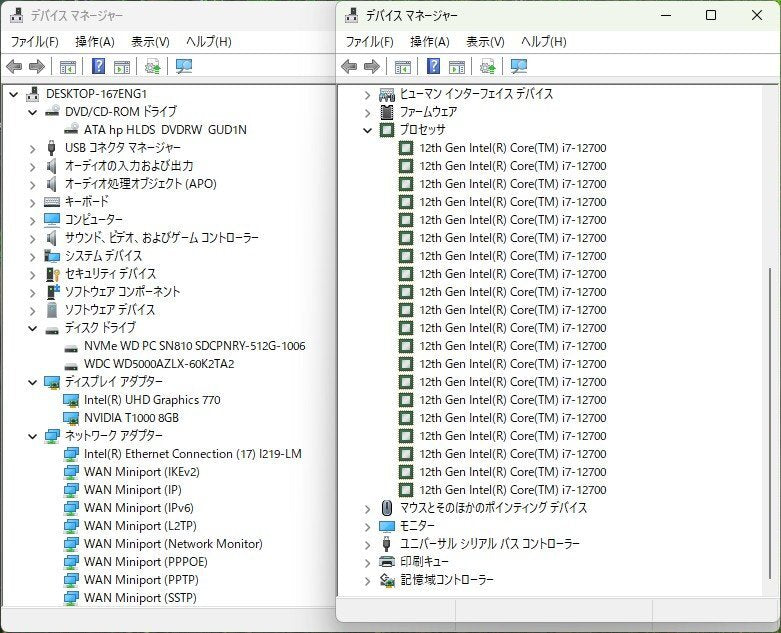Screen dimensions: 781x633
Task: Click モニター category monitor icon
Action: click(387, 526)
